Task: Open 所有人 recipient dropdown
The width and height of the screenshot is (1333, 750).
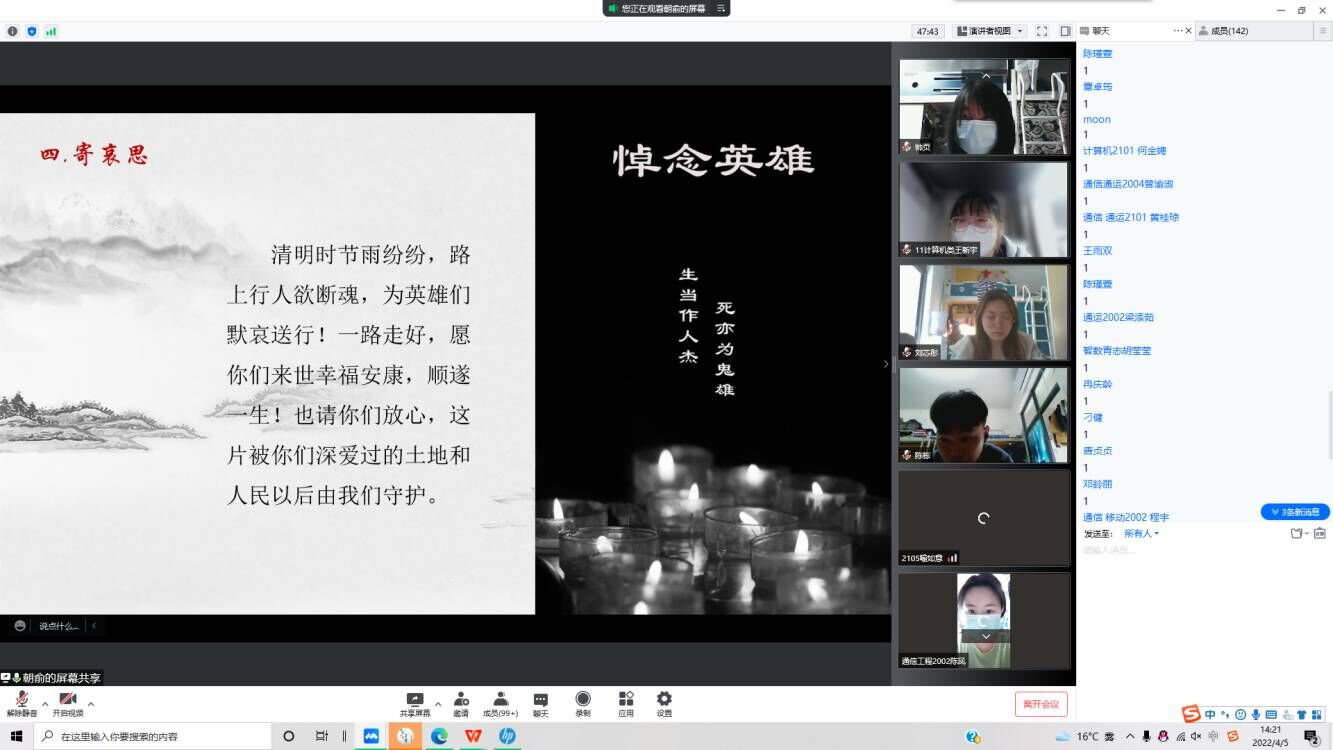Action: tap(1141, 533)
